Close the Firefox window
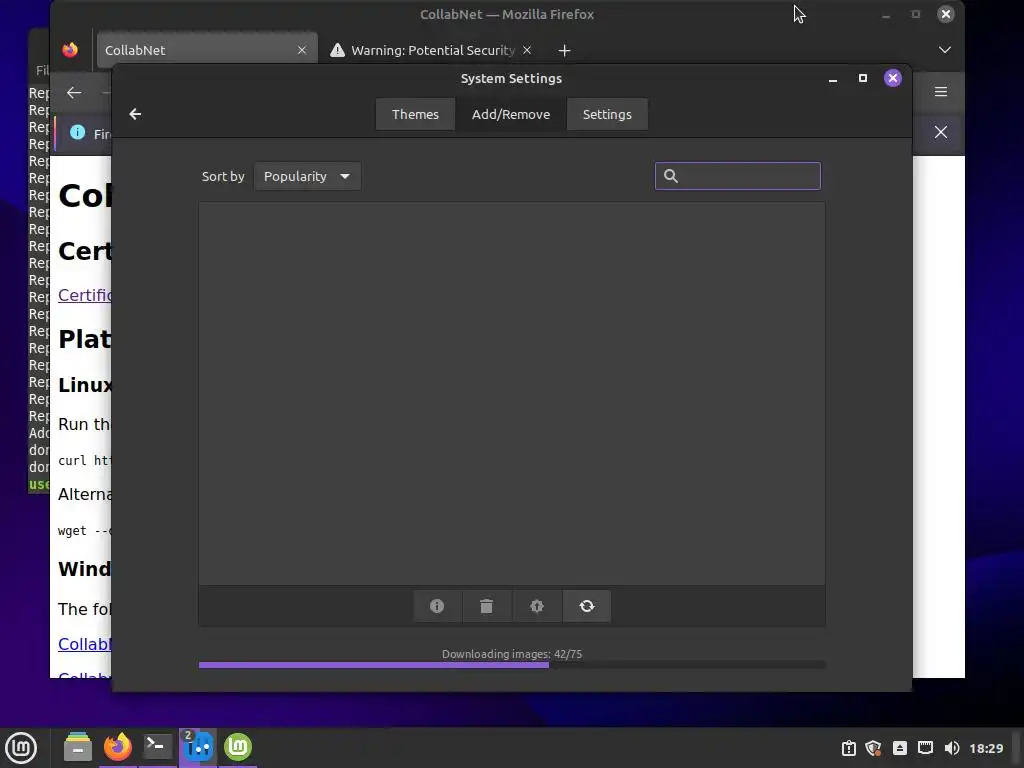Screen dimensions: 1024x768 (946, 14)
